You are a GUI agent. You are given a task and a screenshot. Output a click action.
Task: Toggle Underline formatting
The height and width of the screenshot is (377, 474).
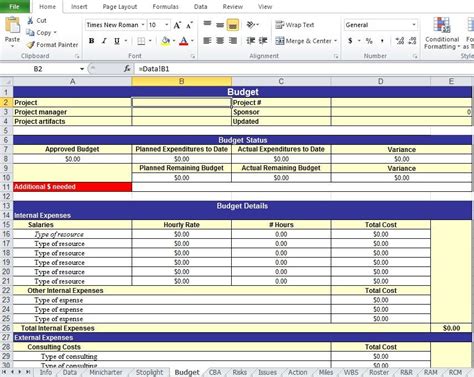pyautogui.click(x=117, y=41)
